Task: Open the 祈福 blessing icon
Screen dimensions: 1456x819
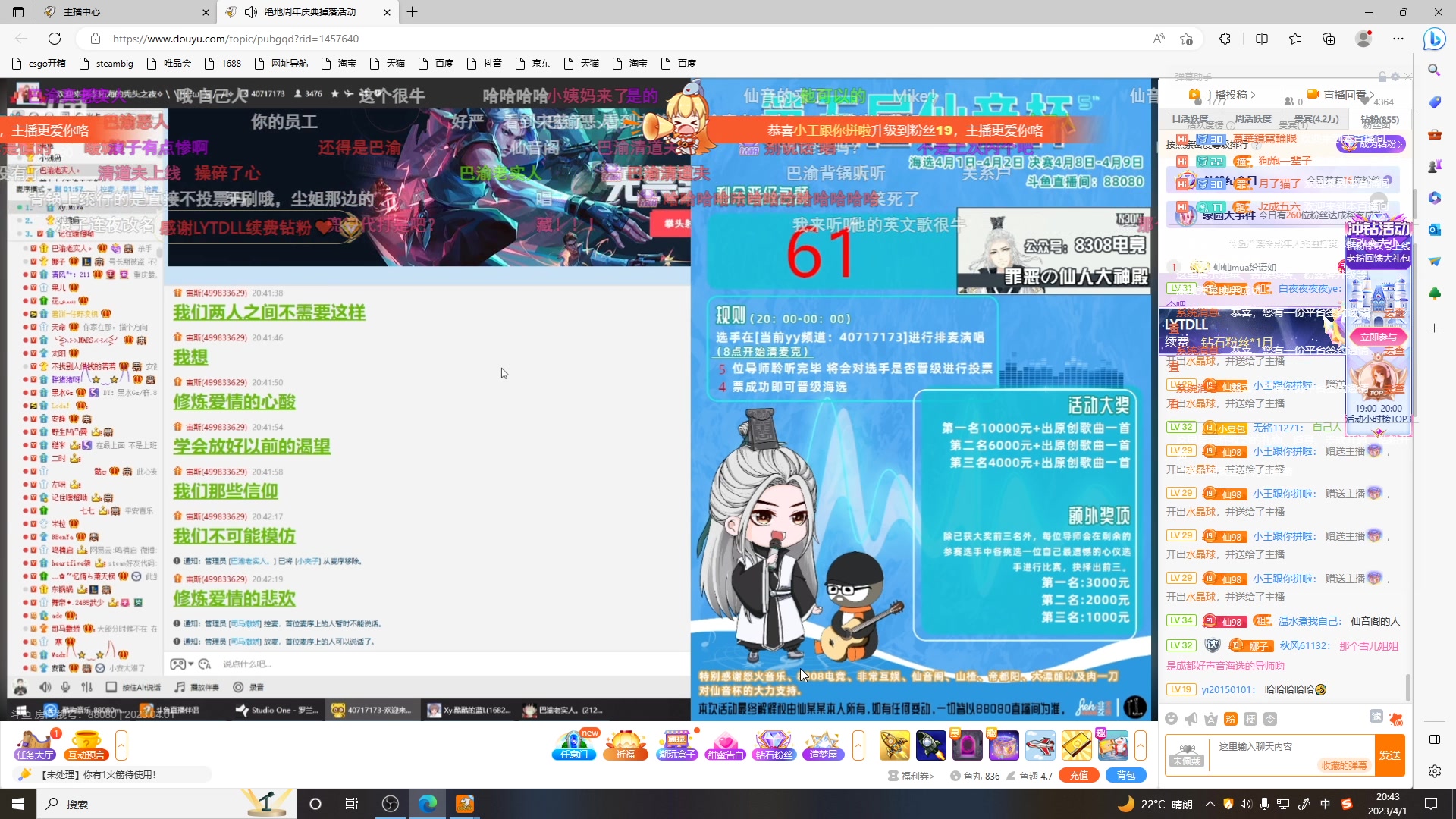Action: [x=626, y=745]
